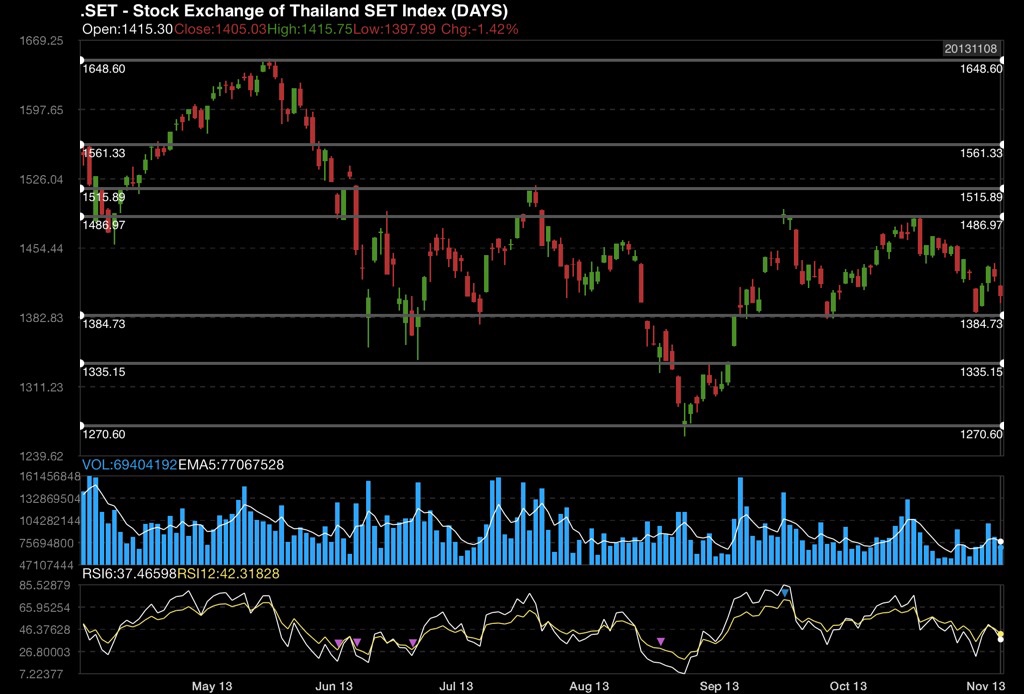
Task: Select the left handle of the 1648.60 line
Action: click(x=82, y=60)
